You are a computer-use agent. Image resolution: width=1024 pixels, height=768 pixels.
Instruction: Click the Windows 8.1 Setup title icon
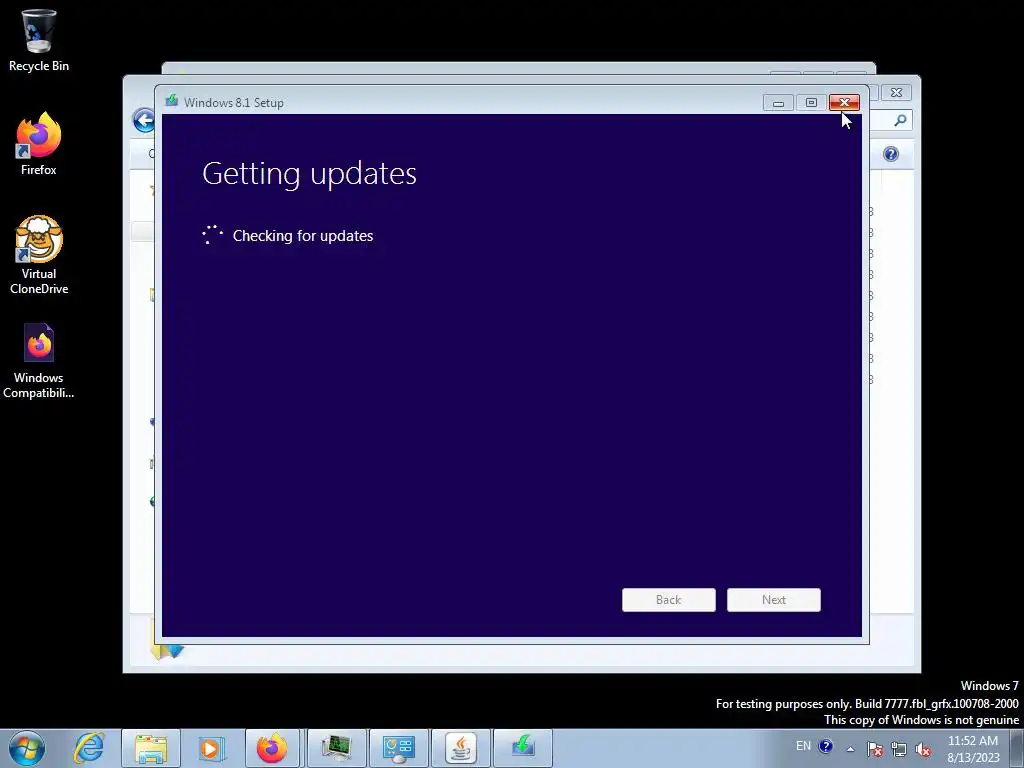[x=172, y=101]
